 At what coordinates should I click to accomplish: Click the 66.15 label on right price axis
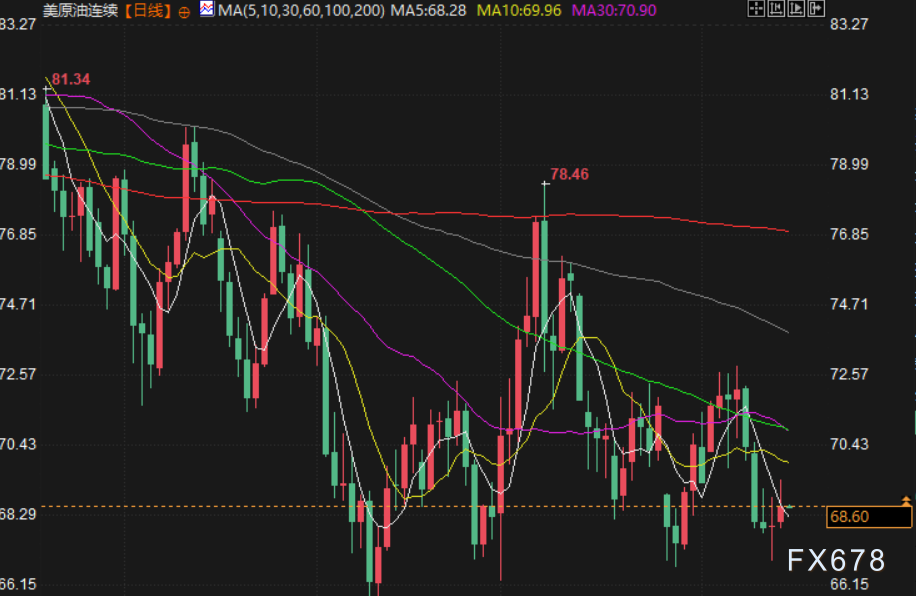(849, 584)
